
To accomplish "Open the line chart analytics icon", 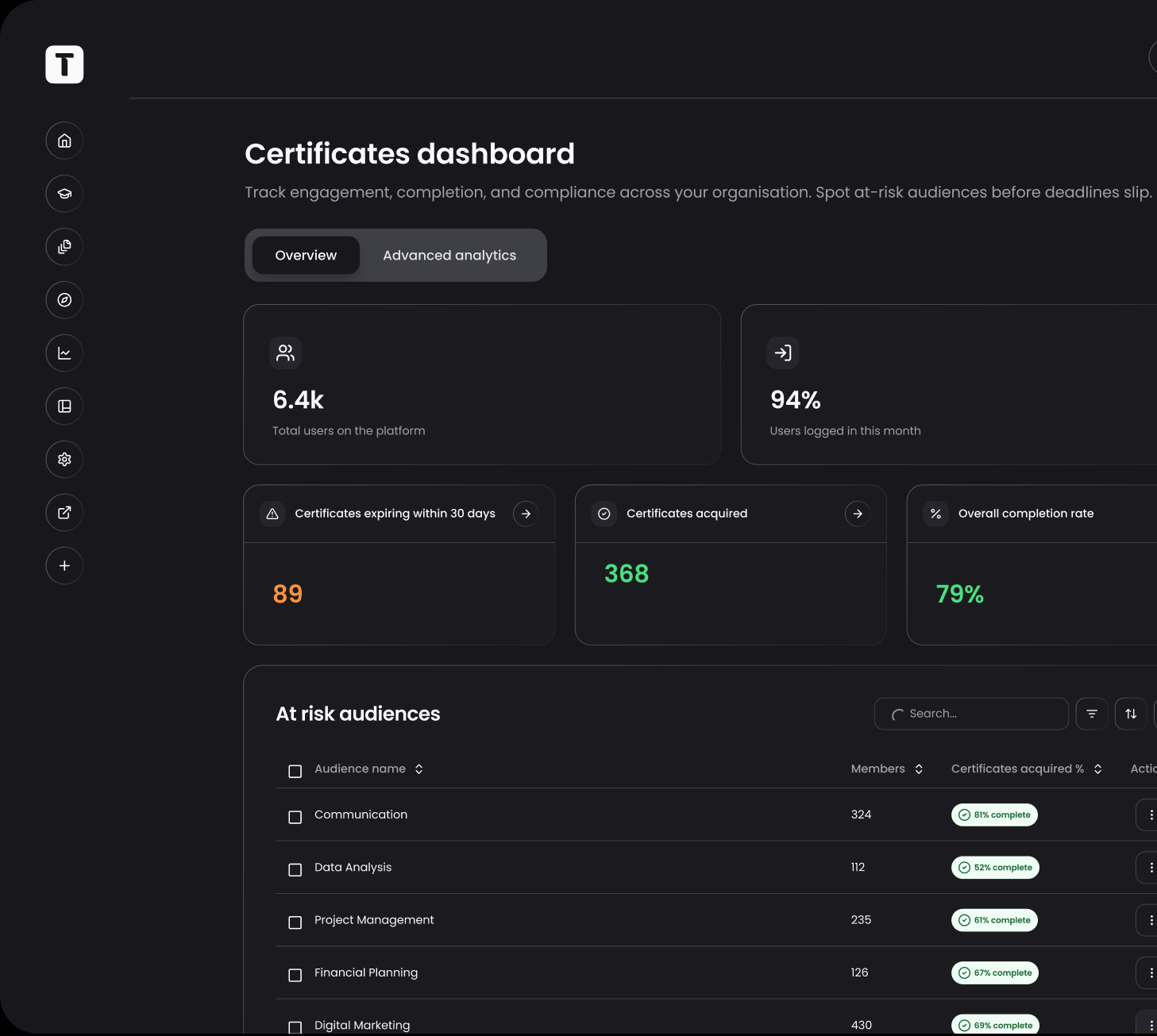I will [x=64, y=353].
